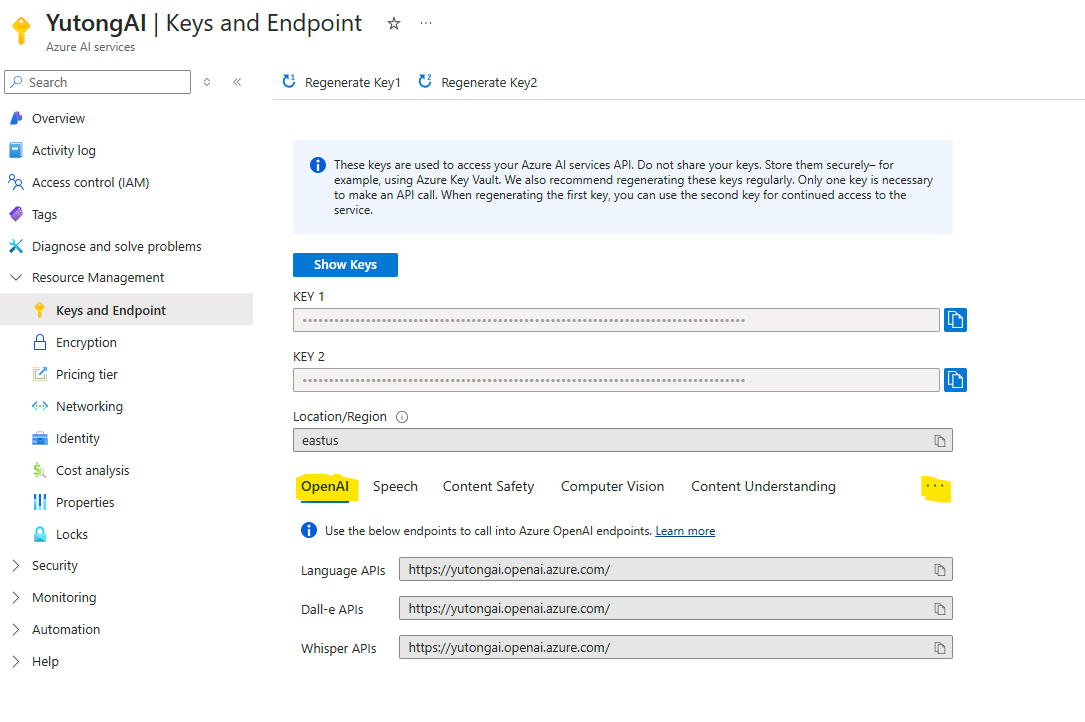Screen dimensions: 1085x722
Task: Click the Networking arrows icon
Action: [x=40, y=406]
